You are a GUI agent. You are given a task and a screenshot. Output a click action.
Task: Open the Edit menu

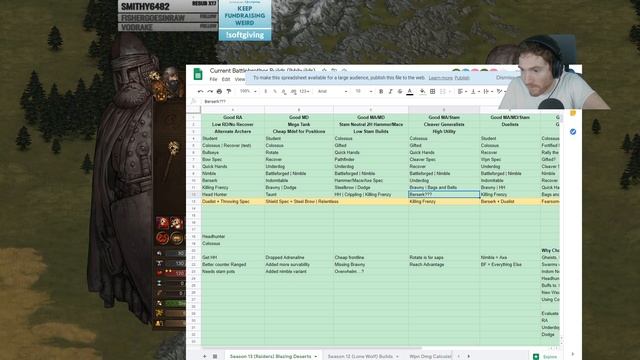(226, 79)
